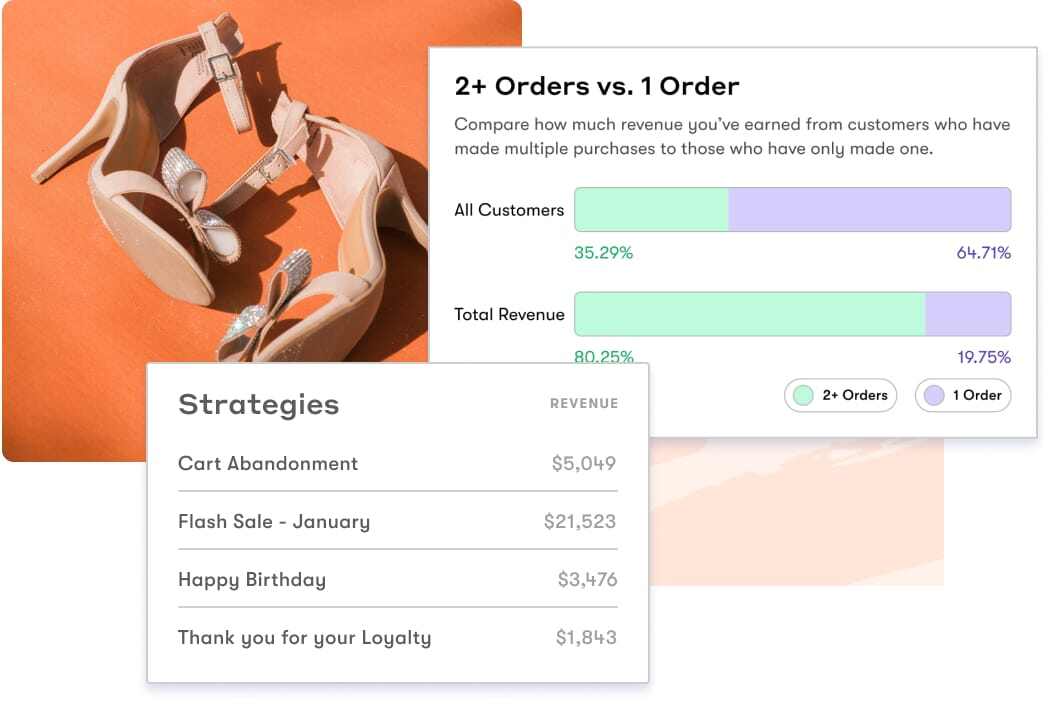Viewport: 1052px width, 704px height.
Task: Click the 80.25% percentage label
Action: click(x=602, y=357)
